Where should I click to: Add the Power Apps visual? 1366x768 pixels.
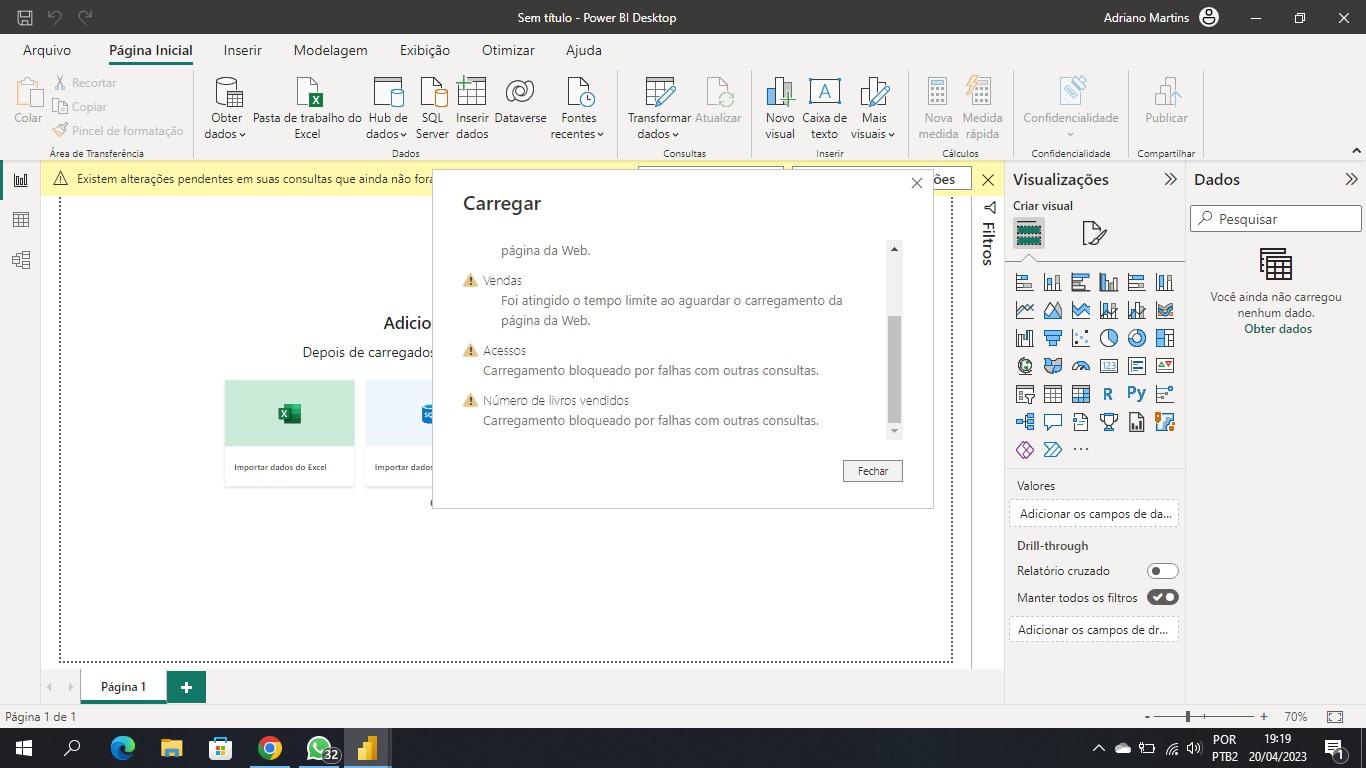click(x=1025, y=450)
